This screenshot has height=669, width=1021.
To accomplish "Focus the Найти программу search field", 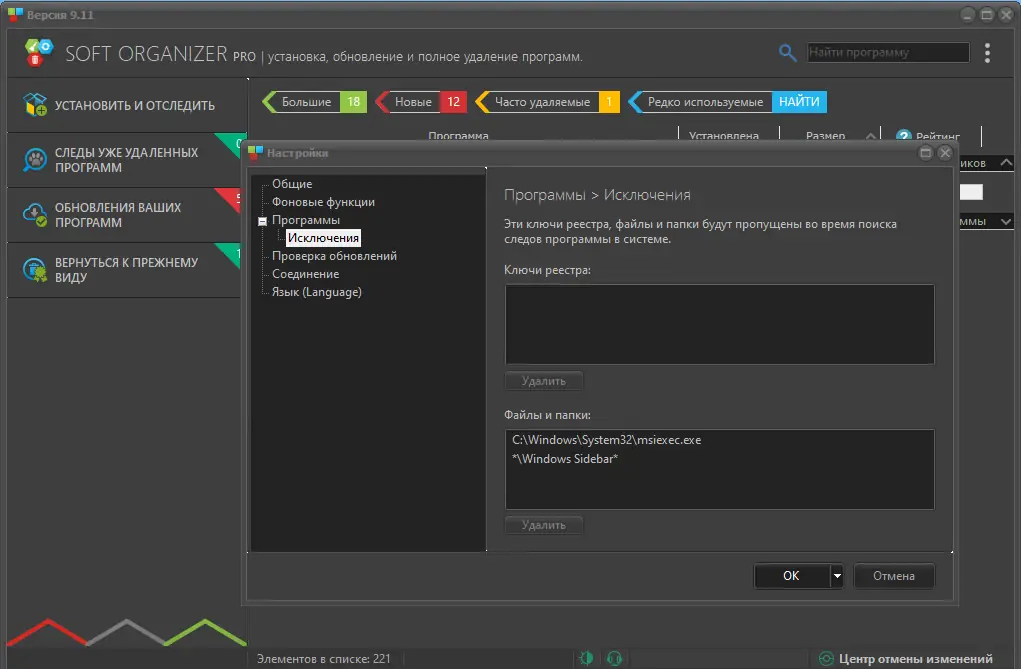I will [x=888, y=52].
